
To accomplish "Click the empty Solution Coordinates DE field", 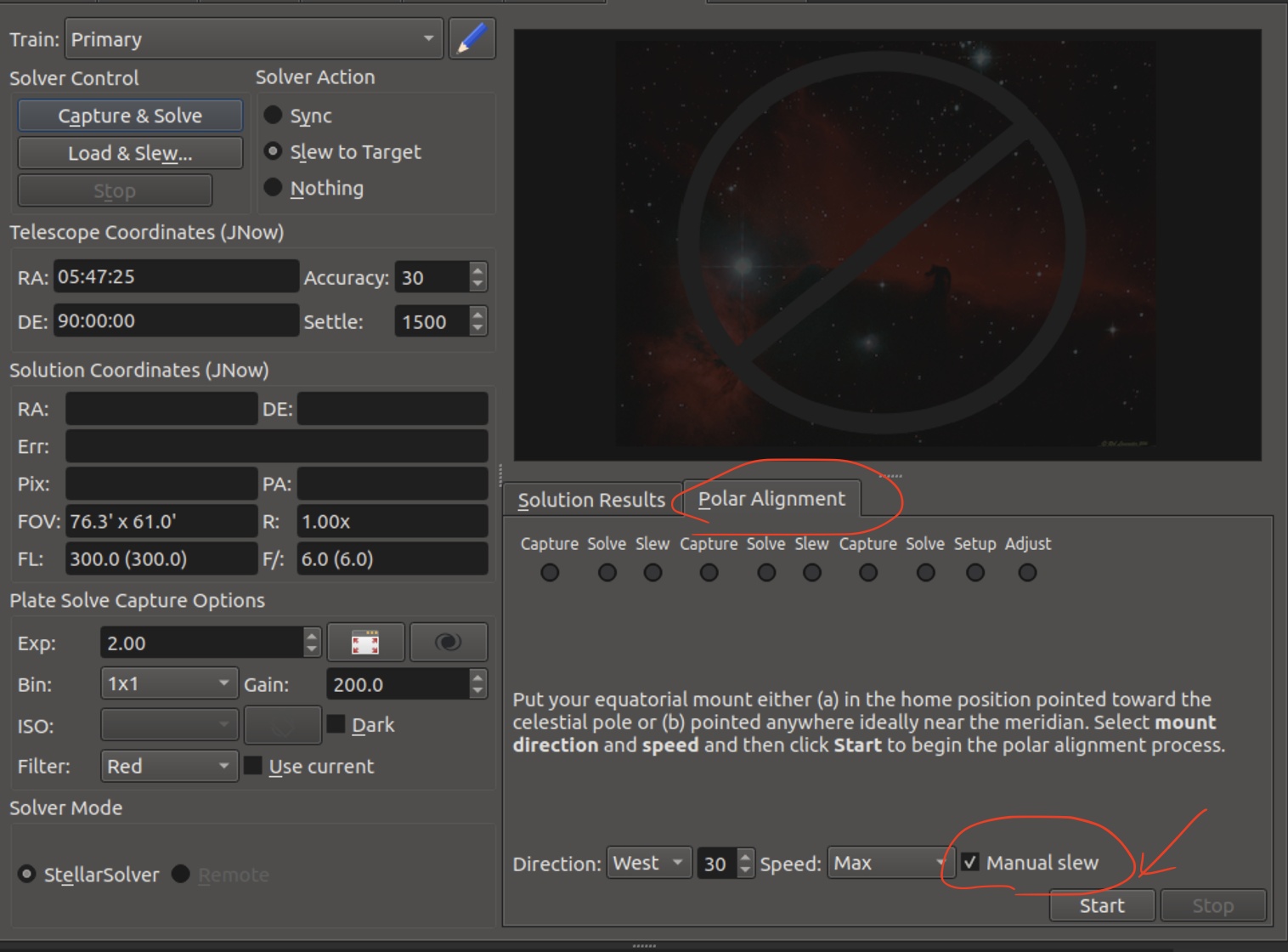I will tap(393, 409).
